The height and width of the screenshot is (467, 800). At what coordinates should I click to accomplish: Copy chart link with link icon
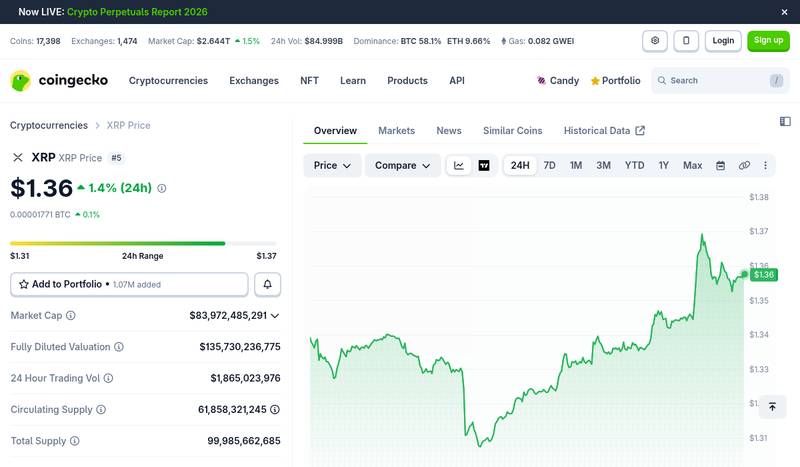pos(744,165)
